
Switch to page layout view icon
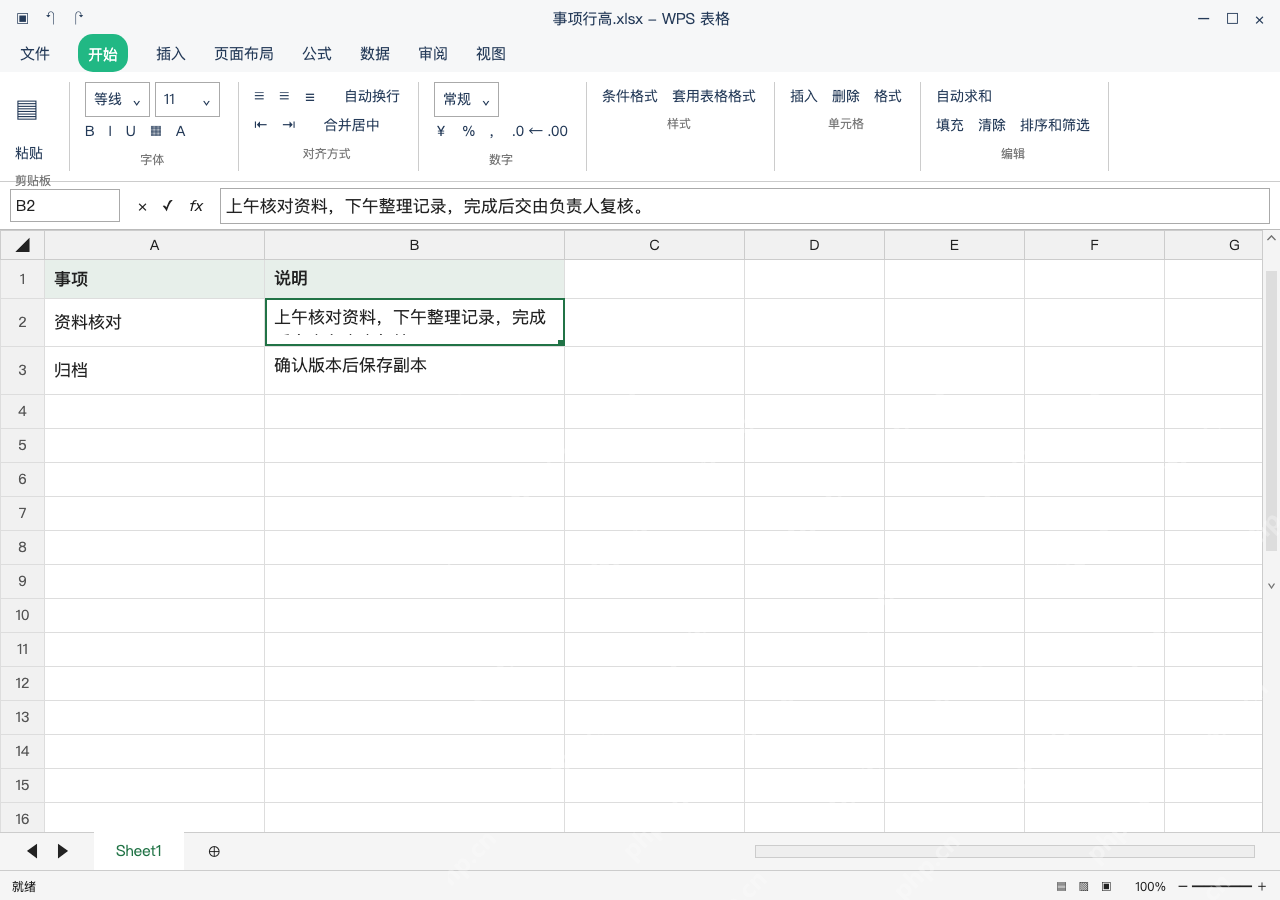[x=1084, y=886]
